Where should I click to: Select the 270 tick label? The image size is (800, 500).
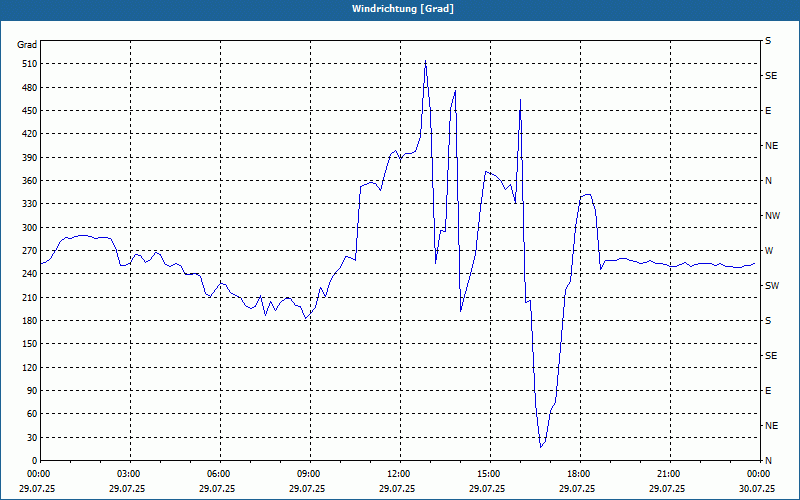(x=30, y=251)
